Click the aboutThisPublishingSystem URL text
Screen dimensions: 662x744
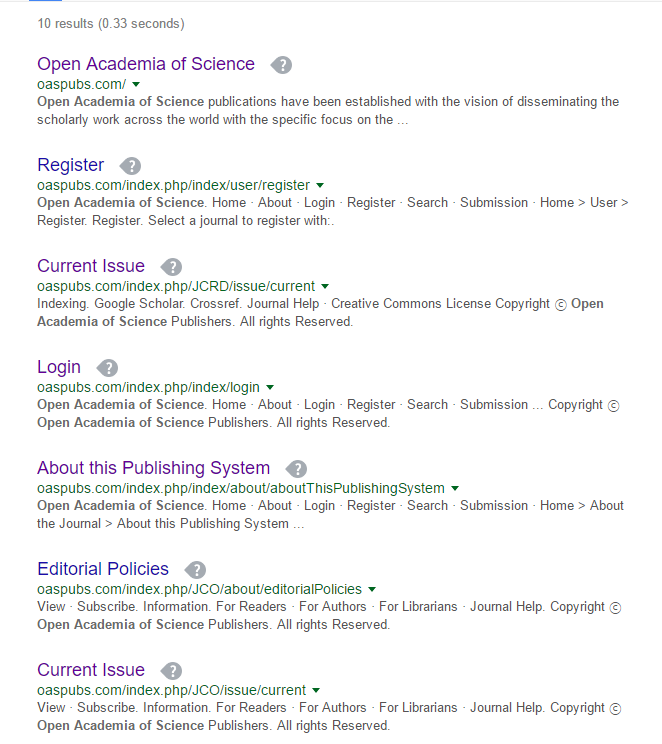pyautogui.click(x=241, y=489)
